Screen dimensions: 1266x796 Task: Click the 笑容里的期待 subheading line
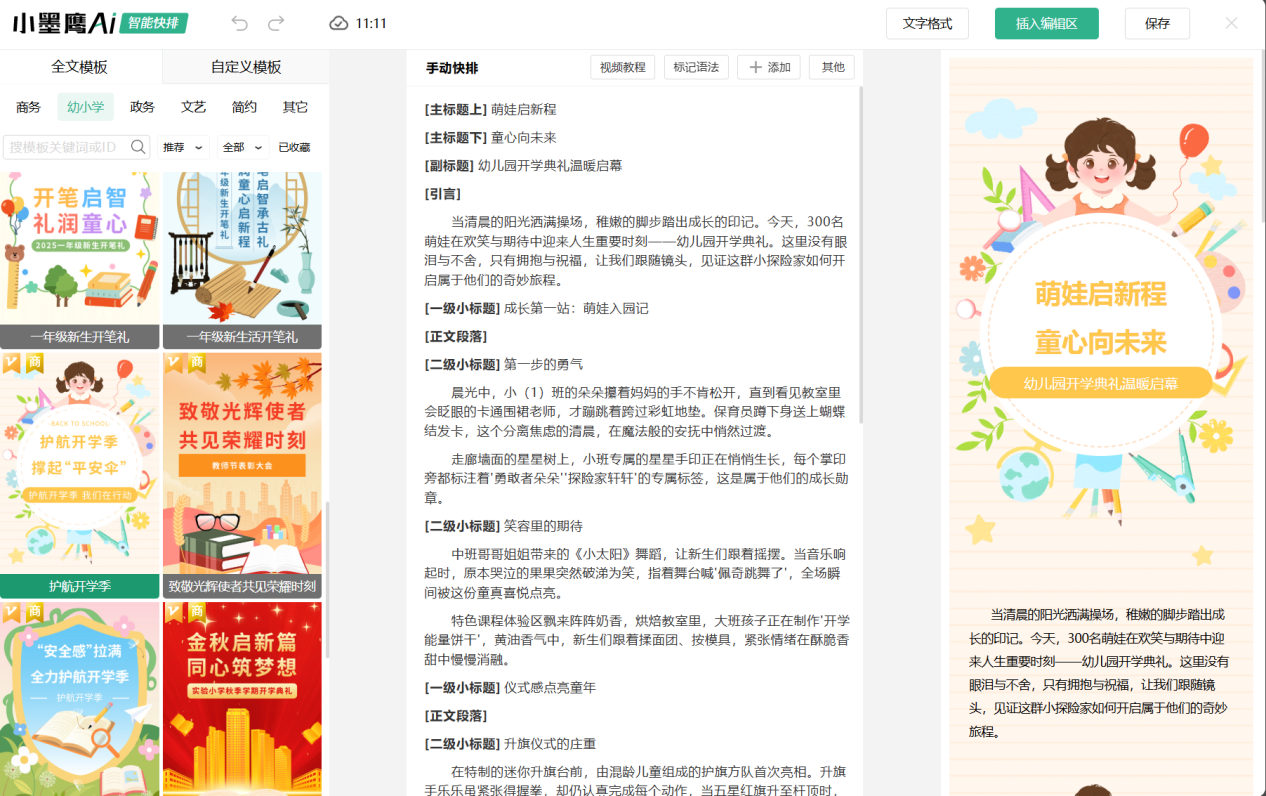pyautogui.click(x=503, y=525)
